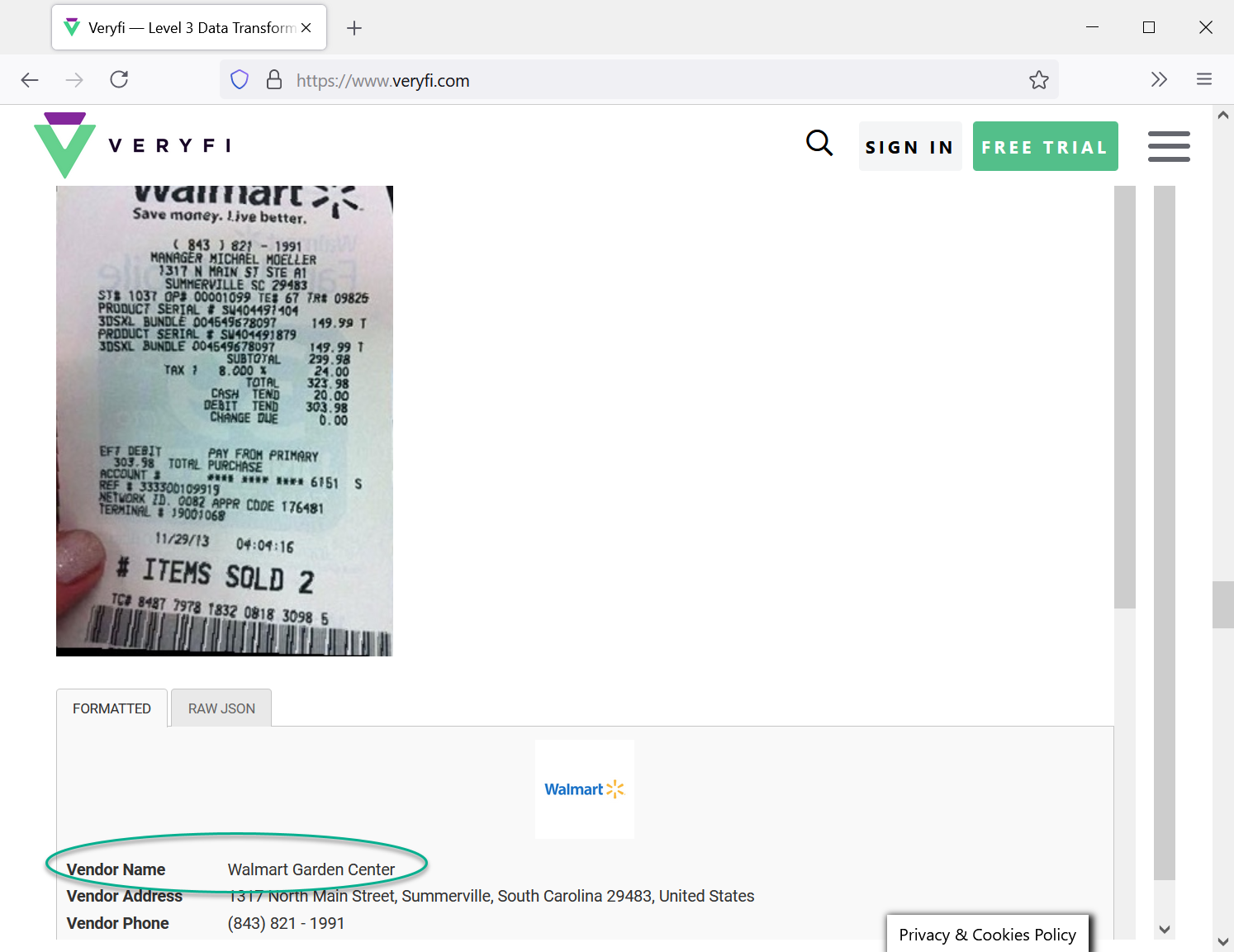Open the Privacy & Cookies Policy

tap(987, 935)
